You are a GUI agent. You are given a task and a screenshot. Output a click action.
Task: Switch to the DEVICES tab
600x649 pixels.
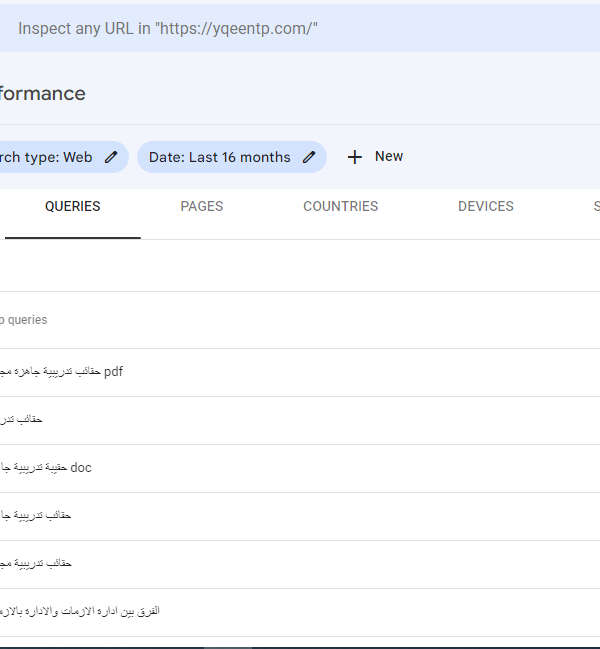pyautogui.click(x=486, y=206)
